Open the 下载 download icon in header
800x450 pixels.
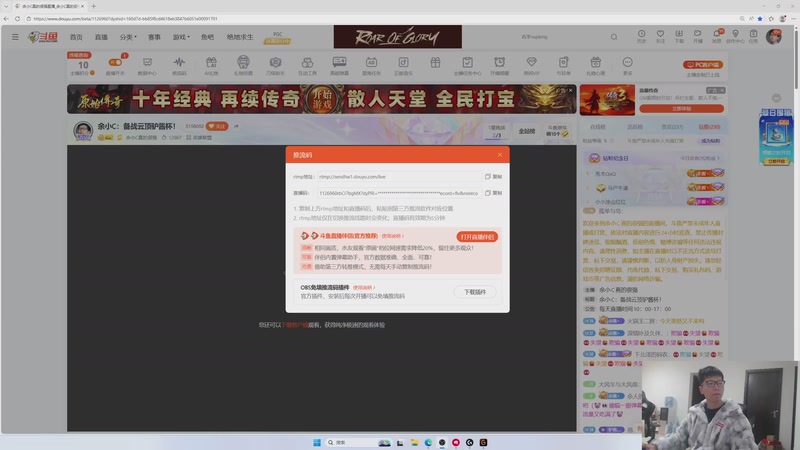[679, 36]
